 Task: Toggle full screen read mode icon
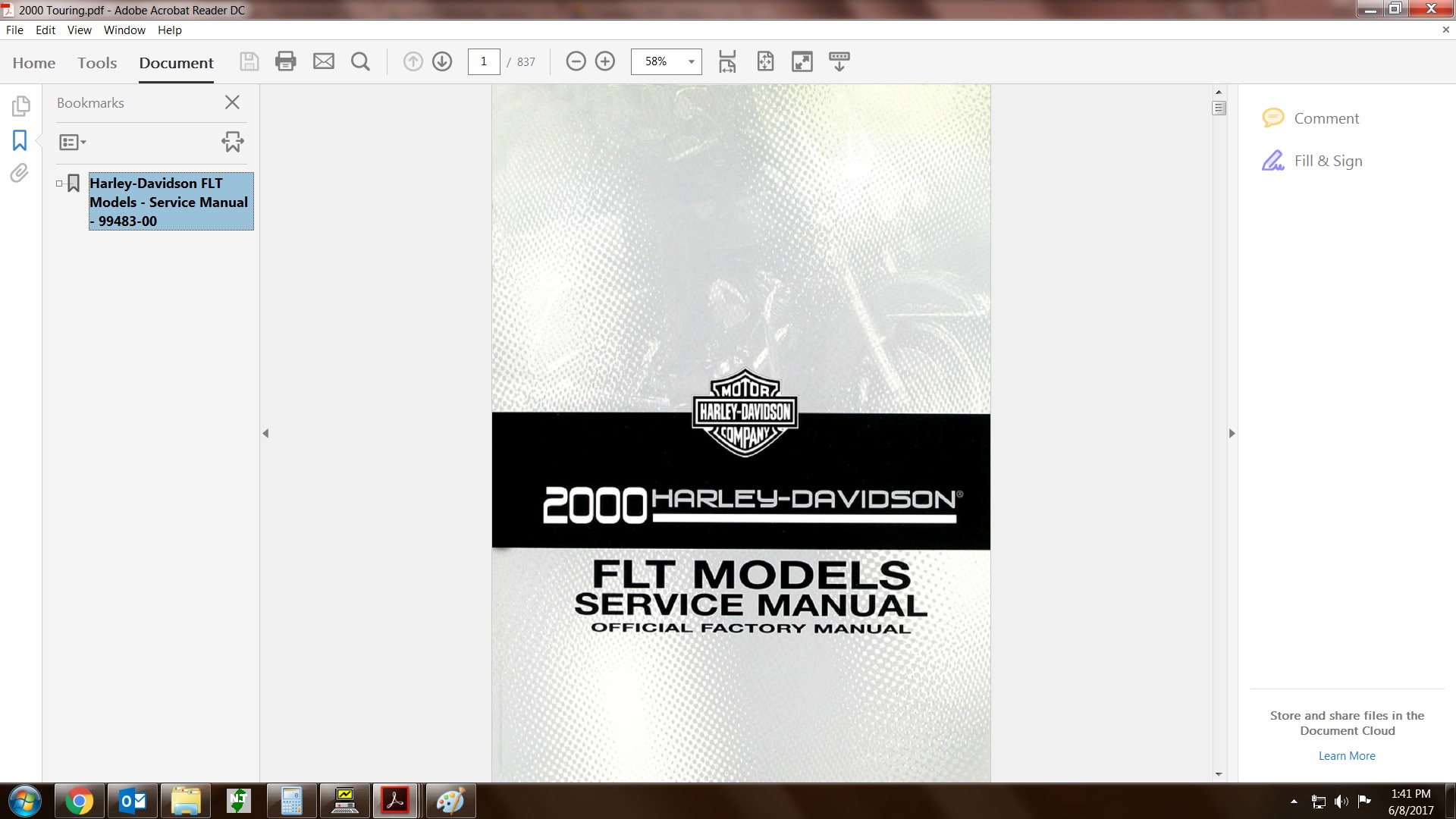[802, 61]
